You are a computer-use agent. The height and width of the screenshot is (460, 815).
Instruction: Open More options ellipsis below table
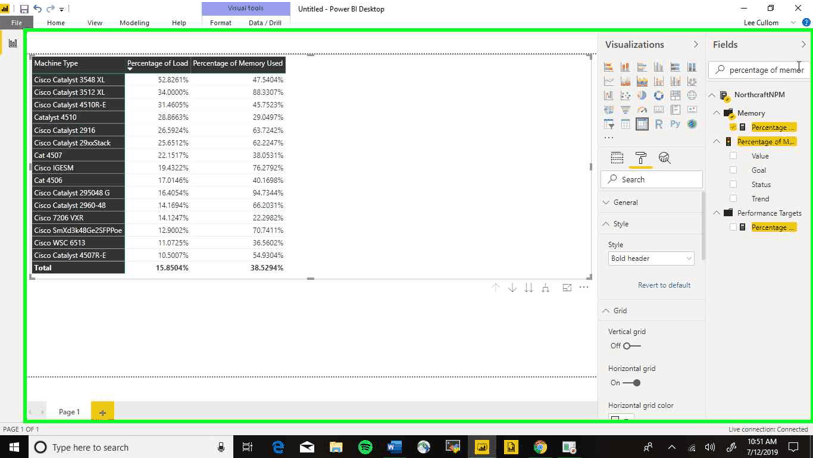pos(584,287)
